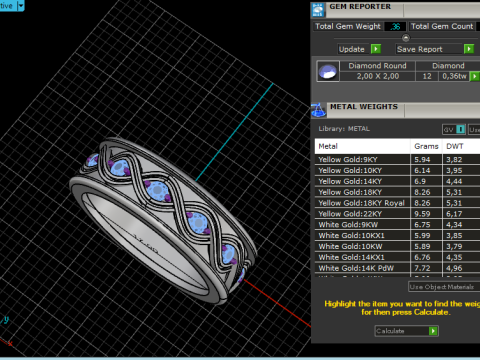480x360 pixels.
Task: Click the Gem Reporter panel icon
Action: tap(318, 10)
